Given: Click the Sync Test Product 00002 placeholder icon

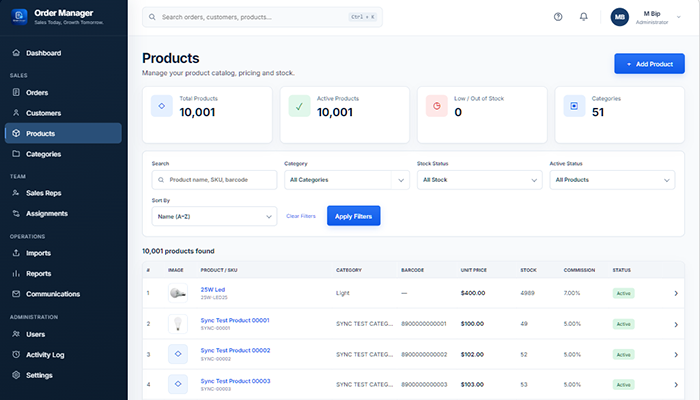Looking at the screenshot, I should point(178,354).
